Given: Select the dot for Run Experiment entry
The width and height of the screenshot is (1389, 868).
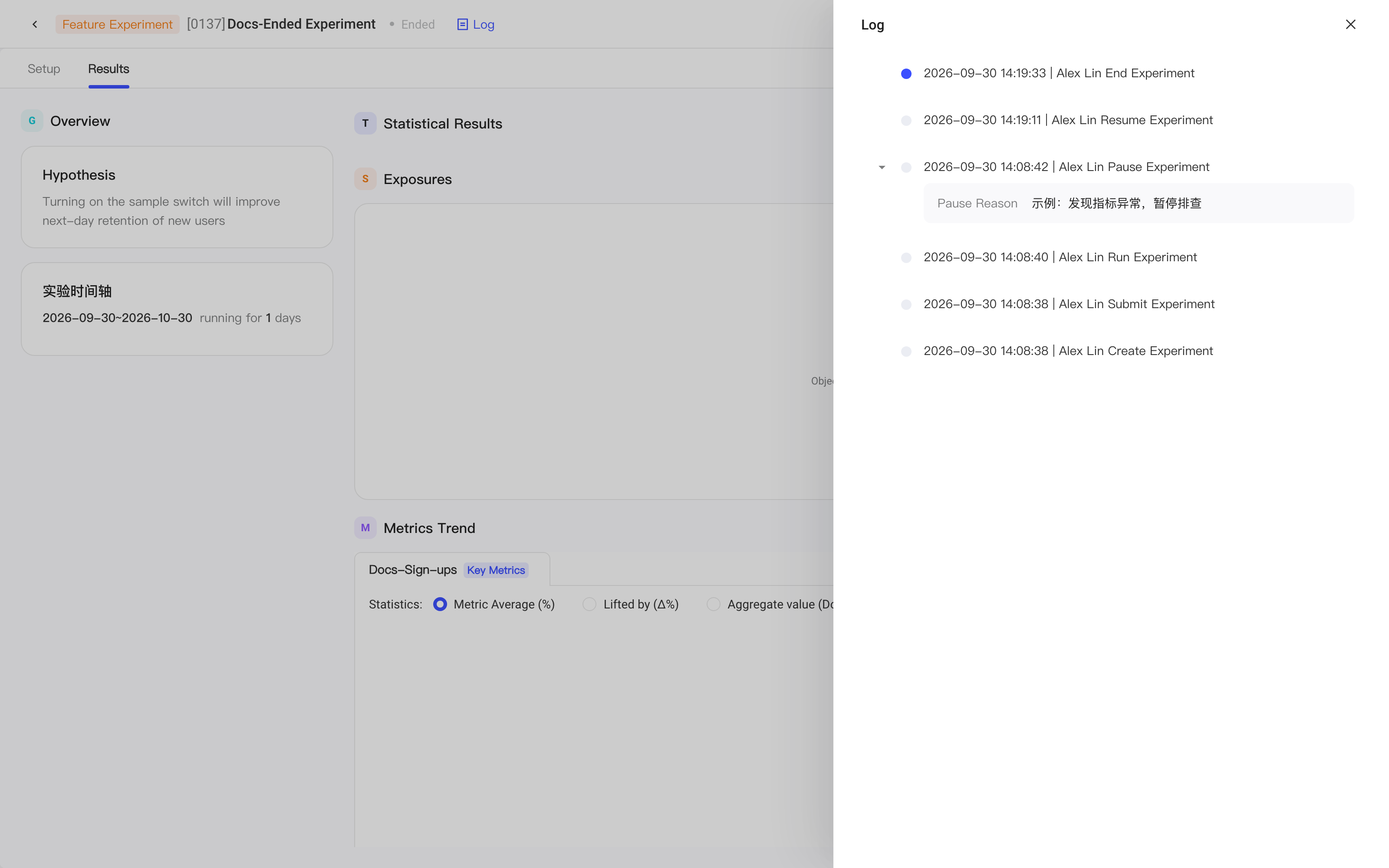Looking at the screenshot, I should point(906,258).
